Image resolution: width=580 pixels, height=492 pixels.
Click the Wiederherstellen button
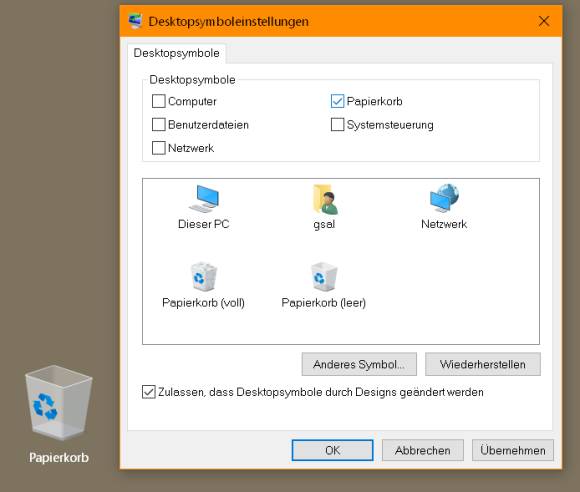coord(483,364)
